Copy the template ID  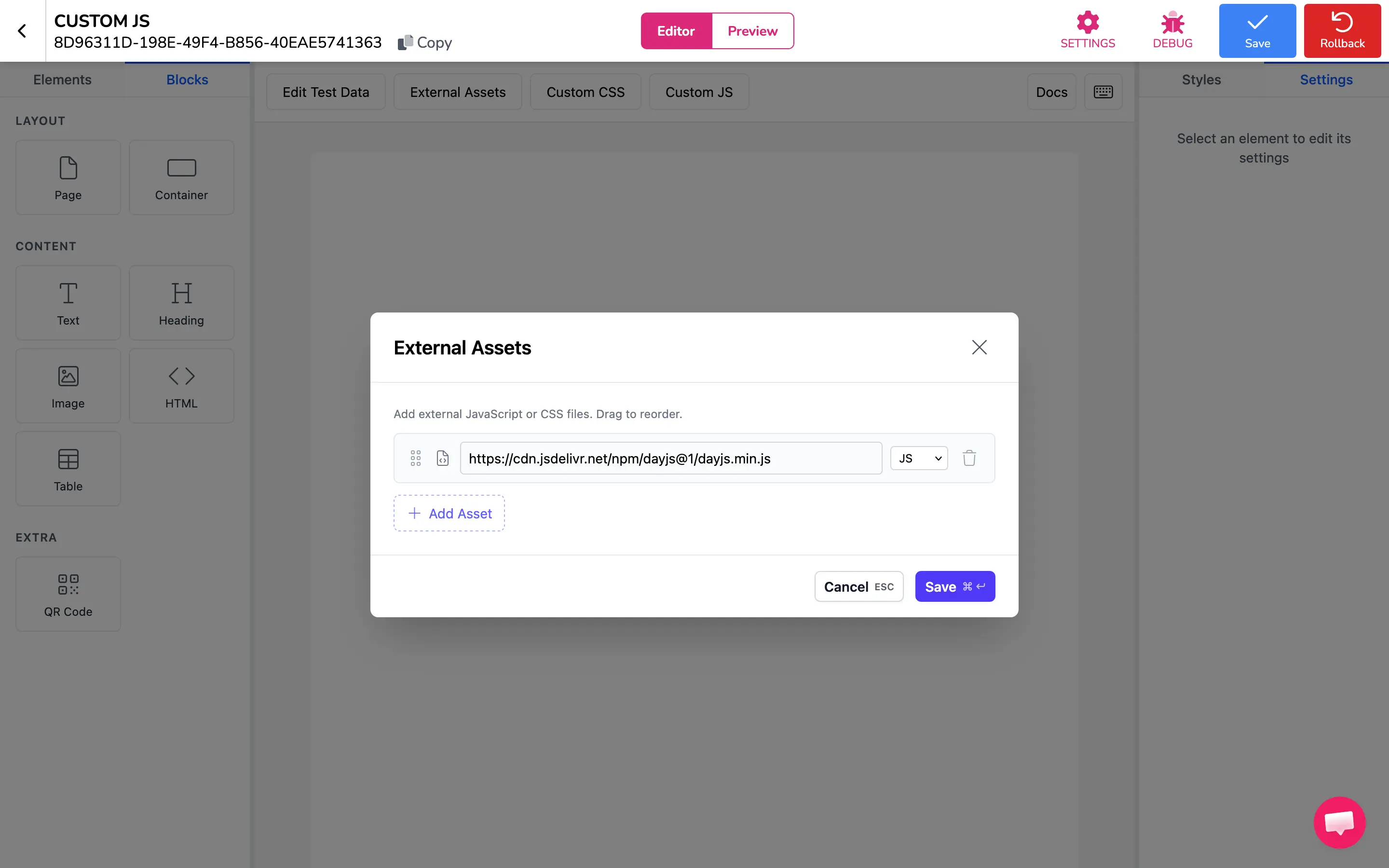pos(425,42)
